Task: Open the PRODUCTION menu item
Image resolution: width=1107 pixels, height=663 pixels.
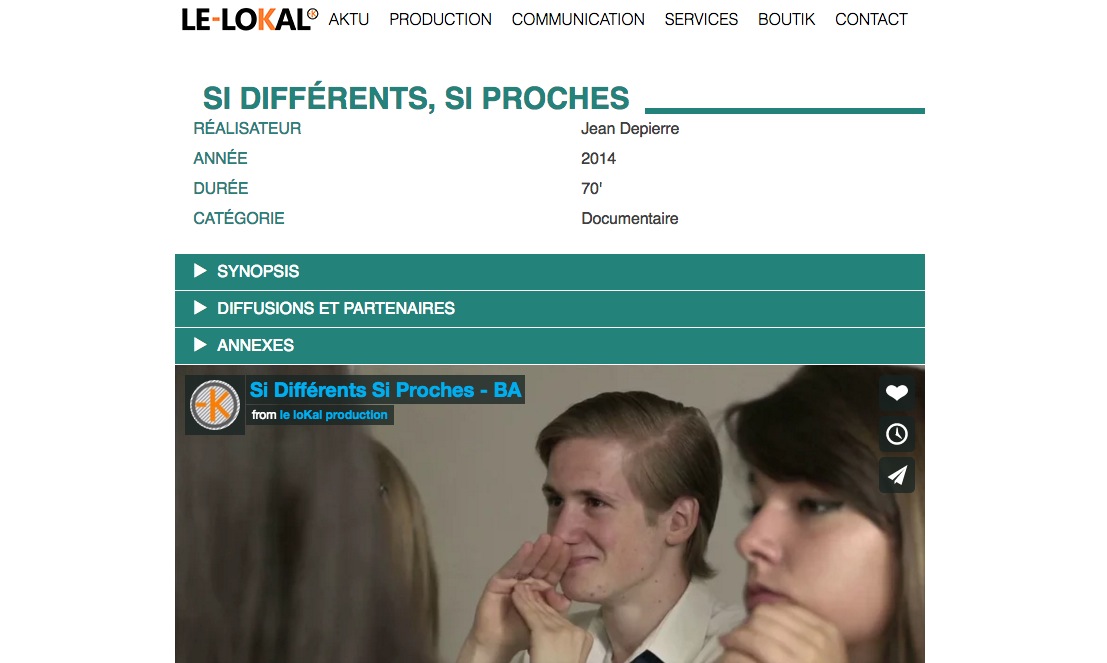Action: (x=441, y=20)
